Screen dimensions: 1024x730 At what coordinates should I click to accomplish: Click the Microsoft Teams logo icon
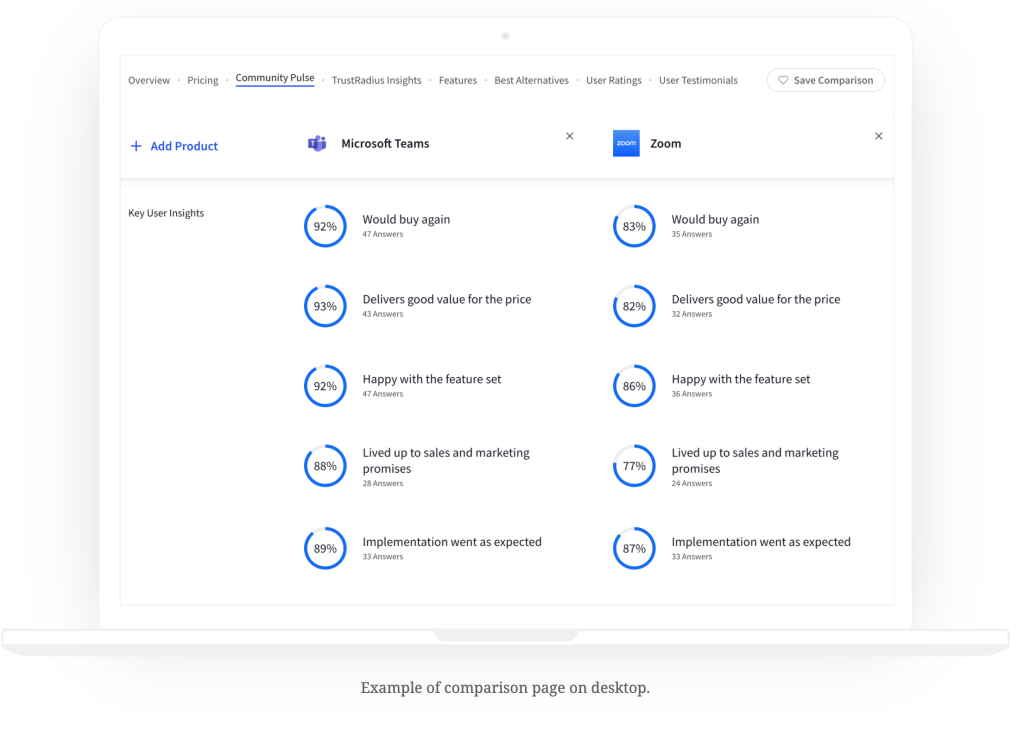[317, 144]
